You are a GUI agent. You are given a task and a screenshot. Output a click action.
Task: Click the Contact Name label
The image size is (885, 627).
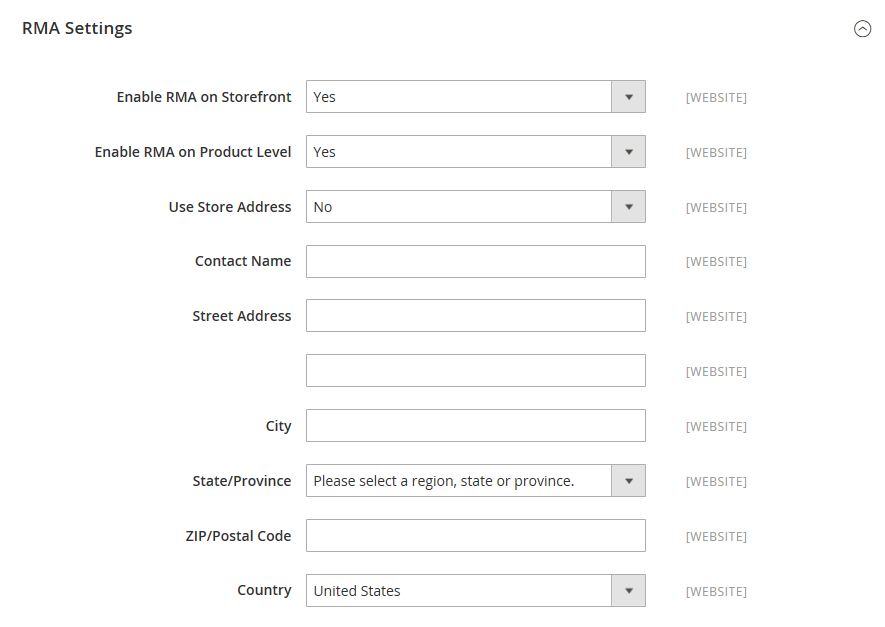(x=243, y=261)
